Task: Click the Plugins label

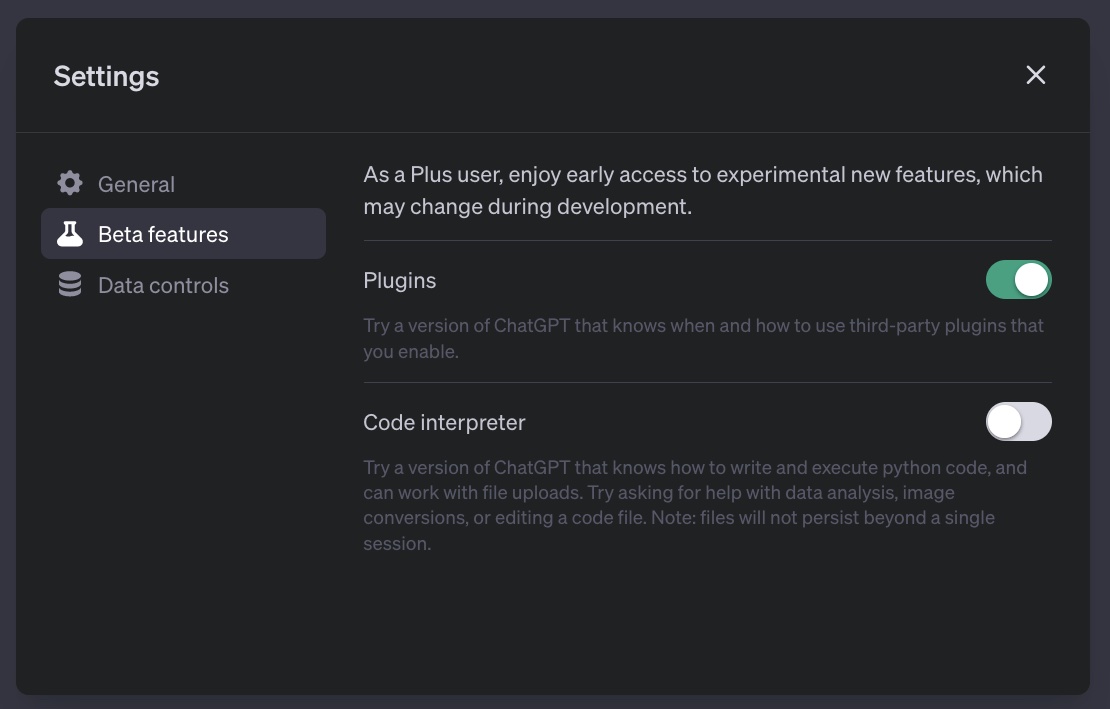Action: [x=400, y=281]
